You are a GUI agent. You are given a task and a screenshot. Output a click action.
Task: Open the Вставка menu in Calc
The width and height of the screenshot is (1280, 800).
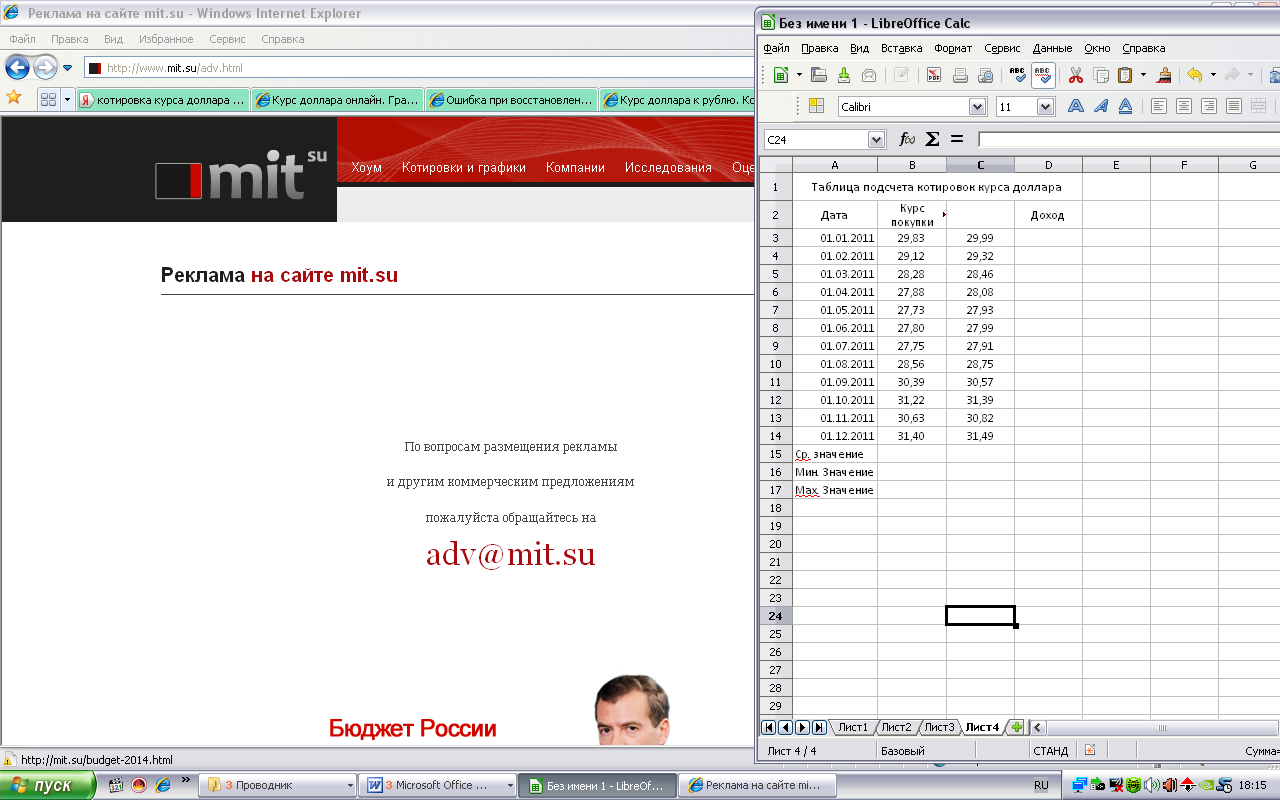point(901,48)
